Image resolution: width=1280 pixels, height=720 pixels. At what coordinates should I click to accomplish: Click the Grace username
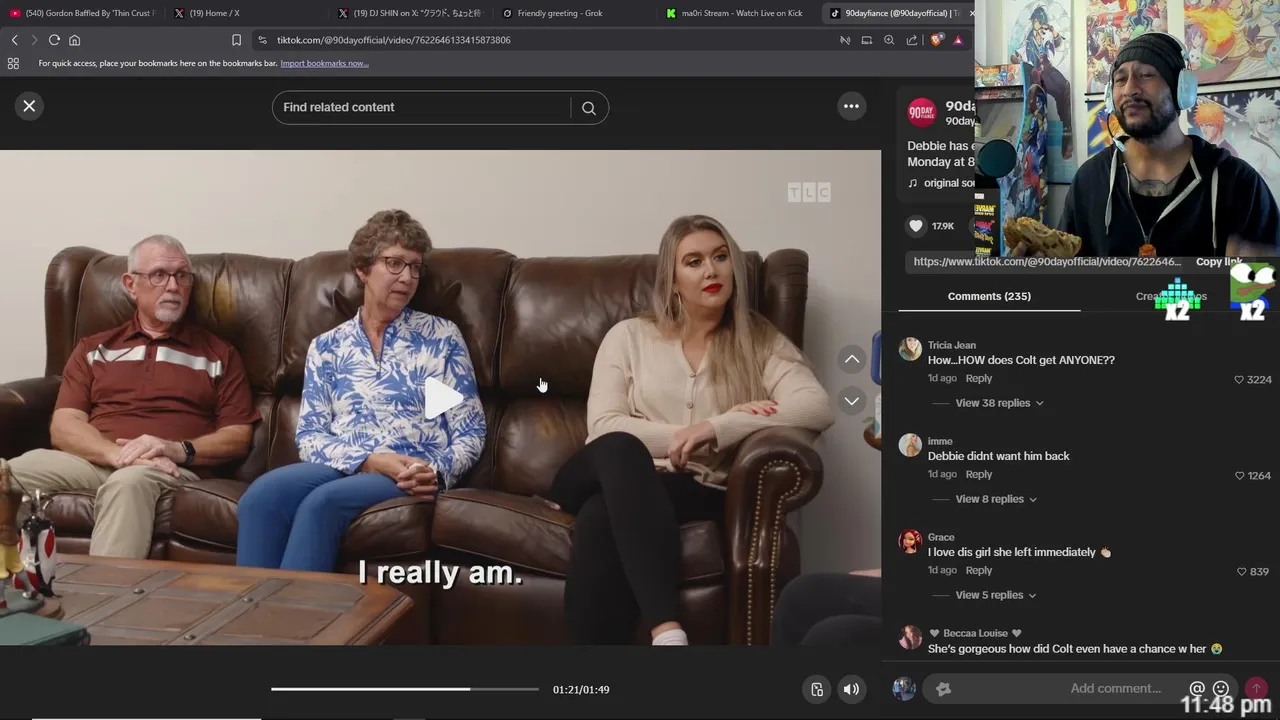(x=941, y=537)
